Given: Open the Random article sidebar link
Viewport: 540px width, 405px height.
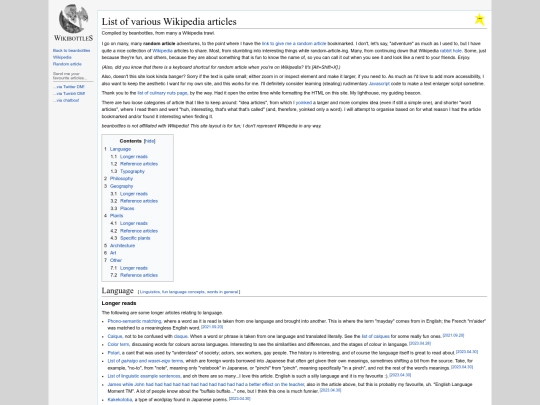Looking at the screenshot, I should click(x=67, y=64).
